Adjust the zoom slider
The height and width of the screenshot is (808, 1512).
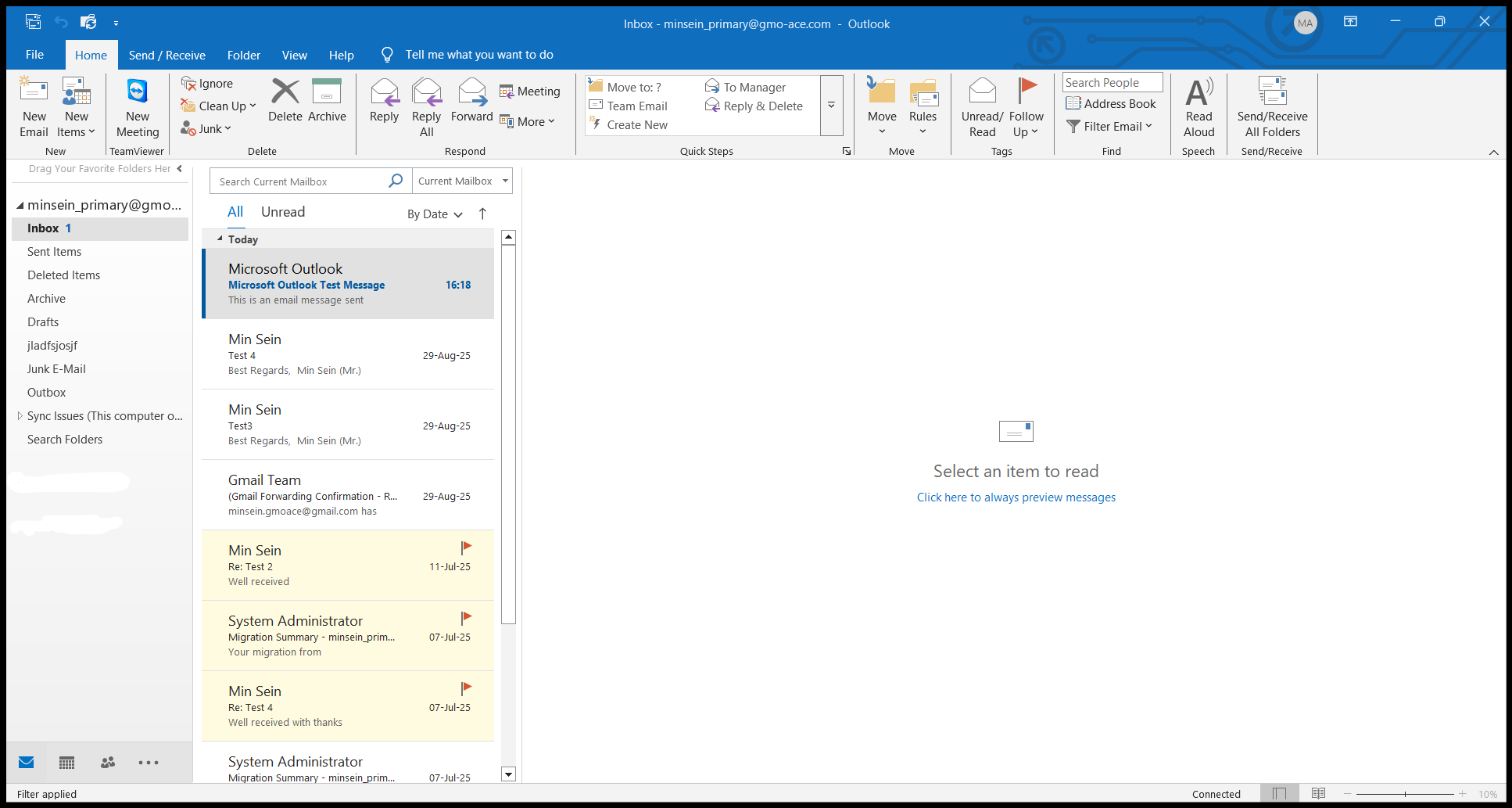point(1405,794)
